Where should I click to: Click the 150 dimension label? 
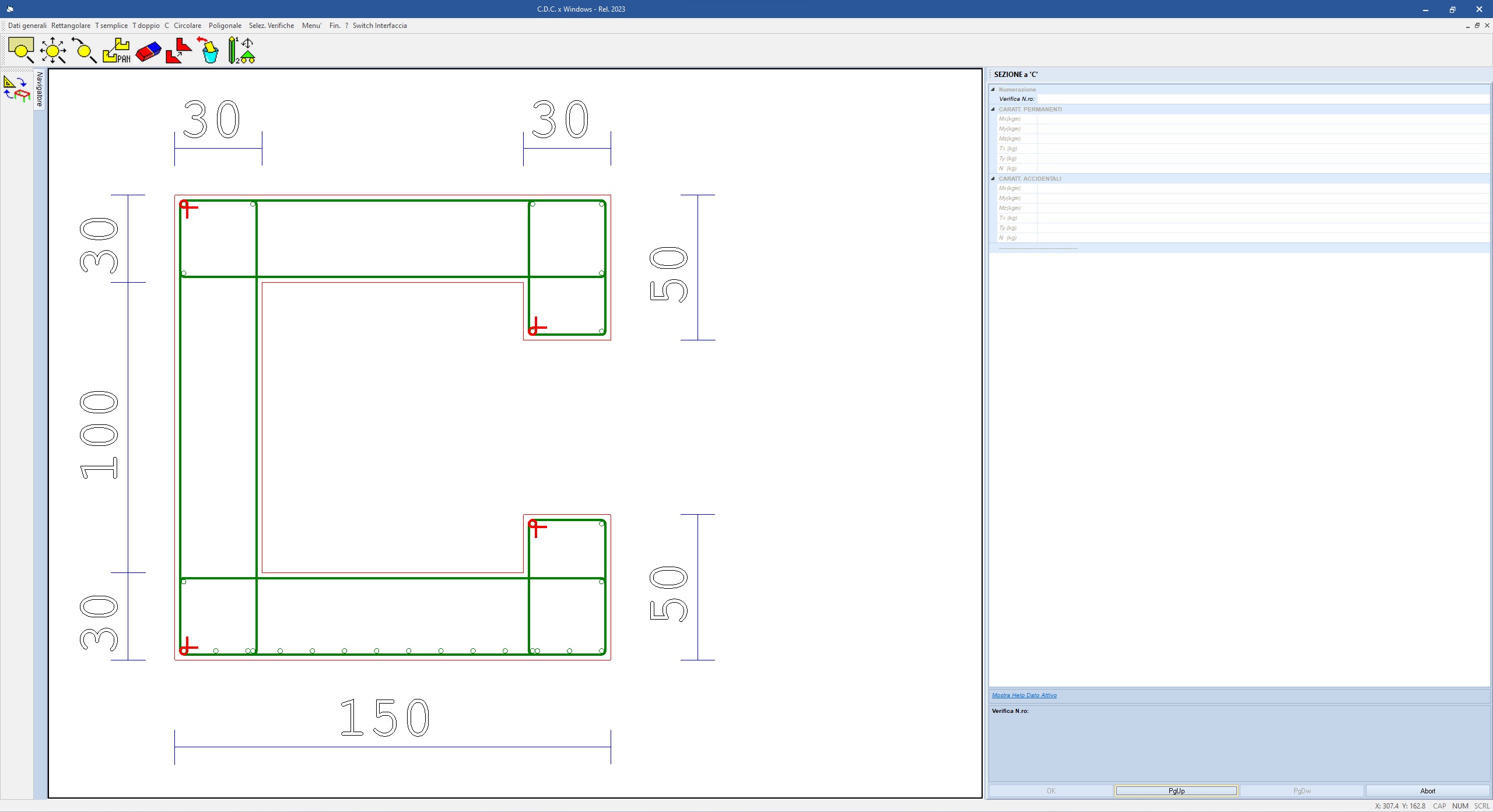385,718
